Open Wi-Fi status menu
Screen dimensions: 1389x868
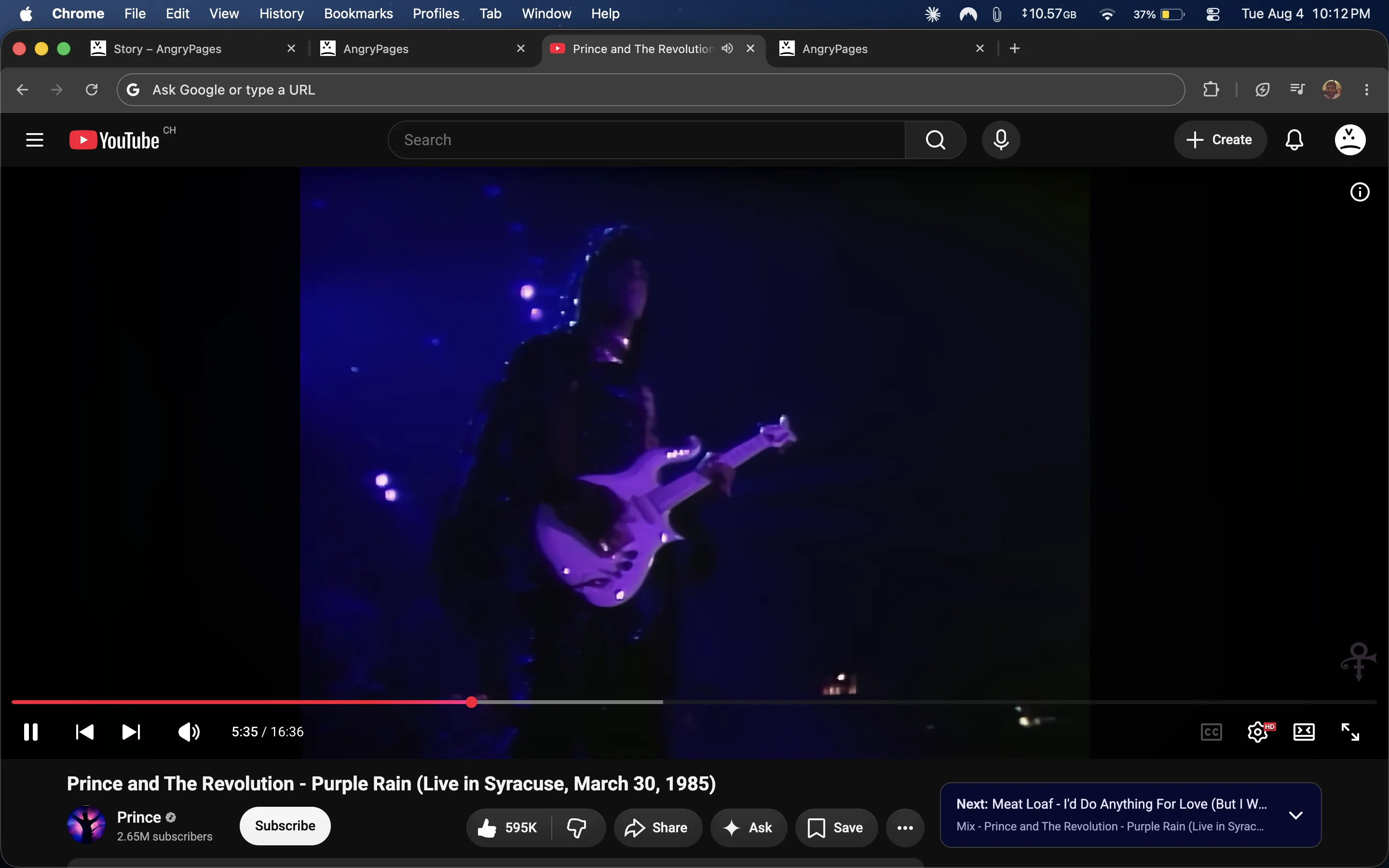click(x=1106, y=14)
